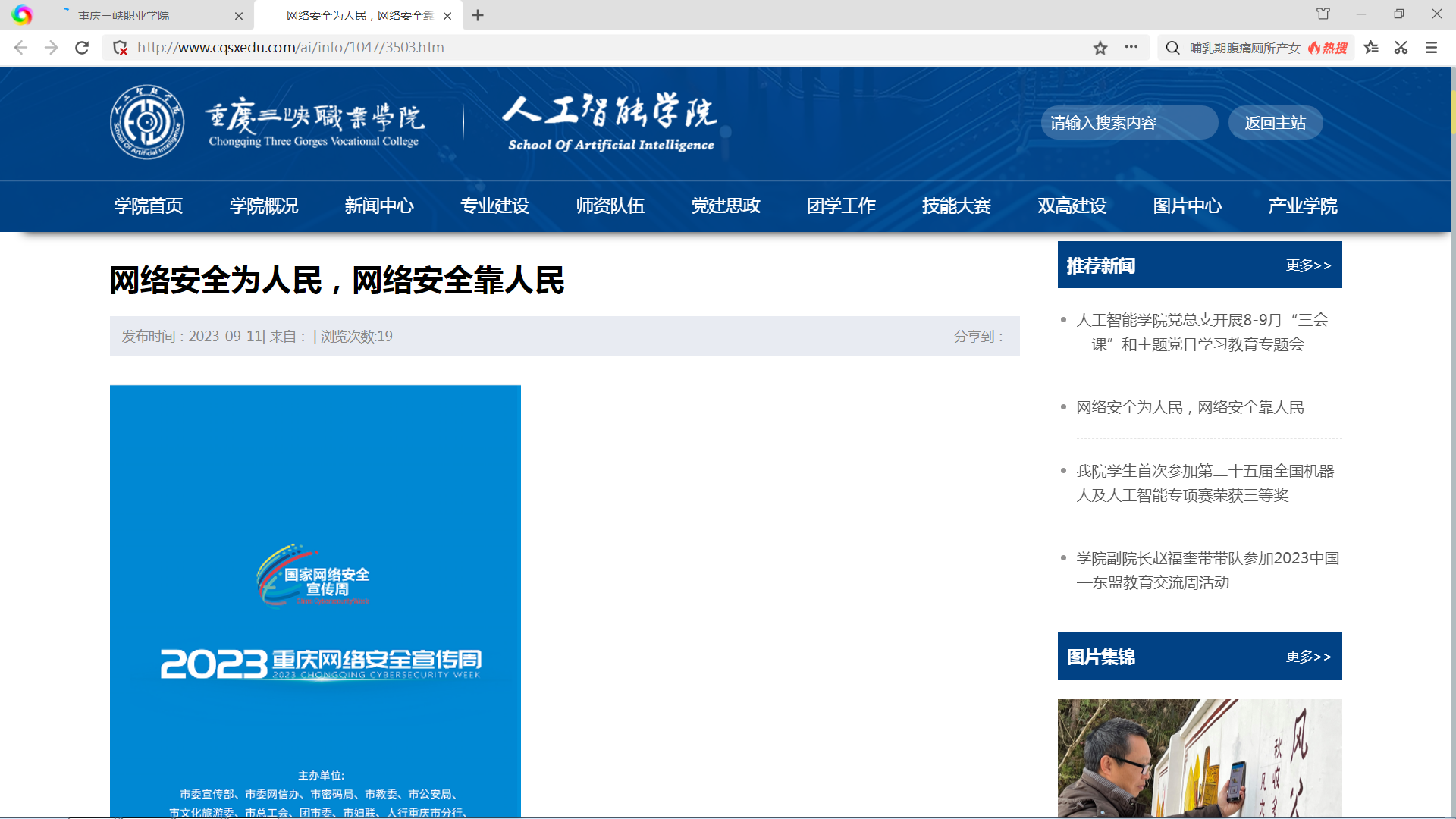Click the browser reload page icon
Screen dimensions: 1456x819
[82, 48]
